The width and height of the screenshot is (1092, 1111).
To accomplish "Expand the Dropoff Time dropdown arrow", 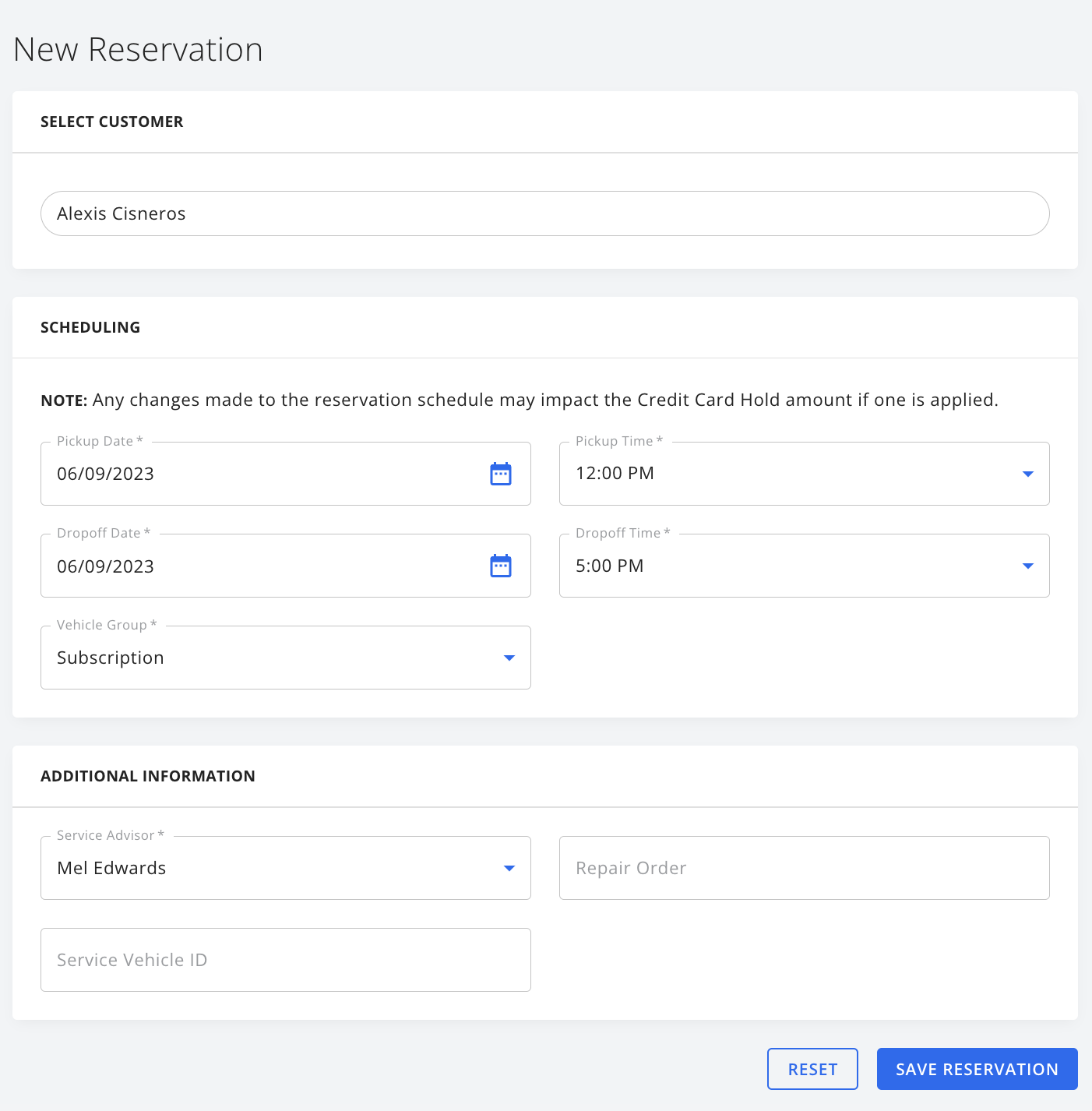I will point(1028,566).
